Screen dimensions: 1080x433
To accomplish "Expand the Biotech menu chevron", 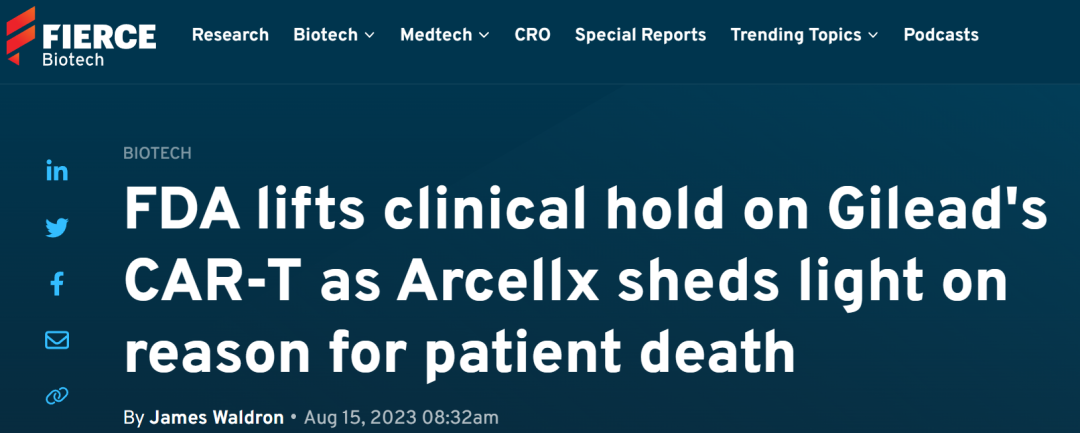I will (x=369, y=35).
